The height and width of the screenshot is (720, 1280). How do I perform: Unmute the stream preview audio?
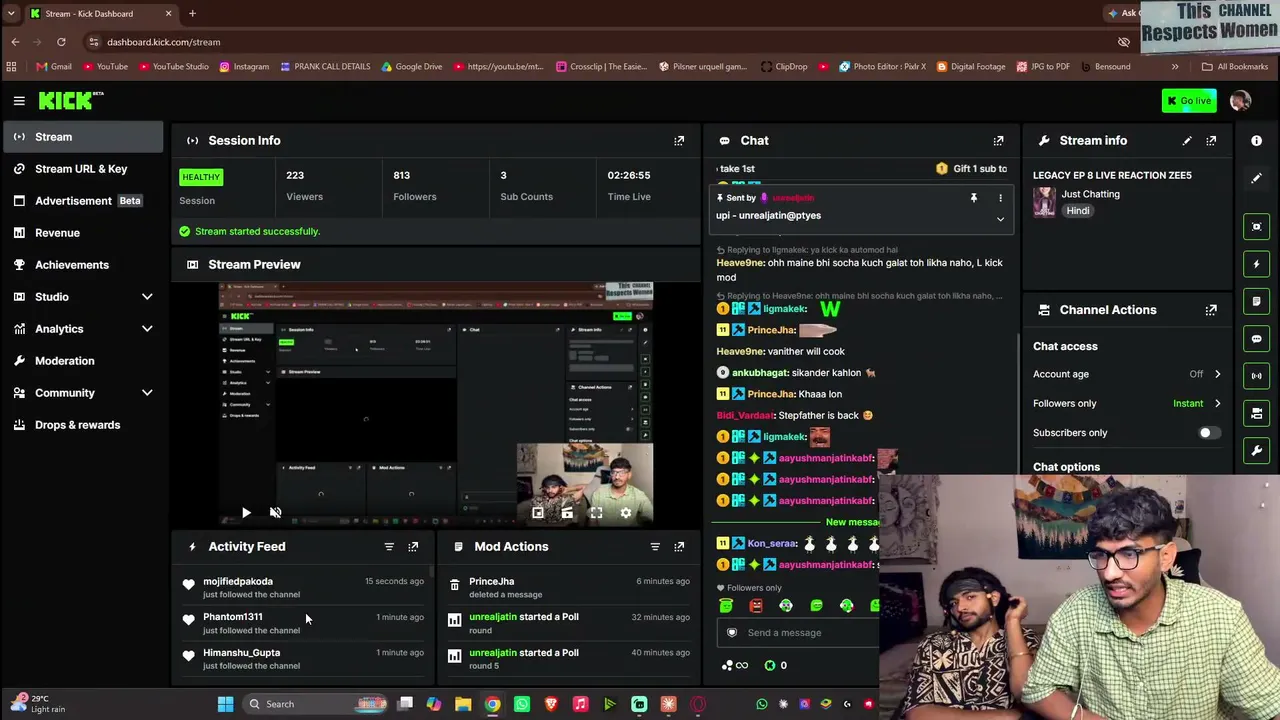coord(276,513)
